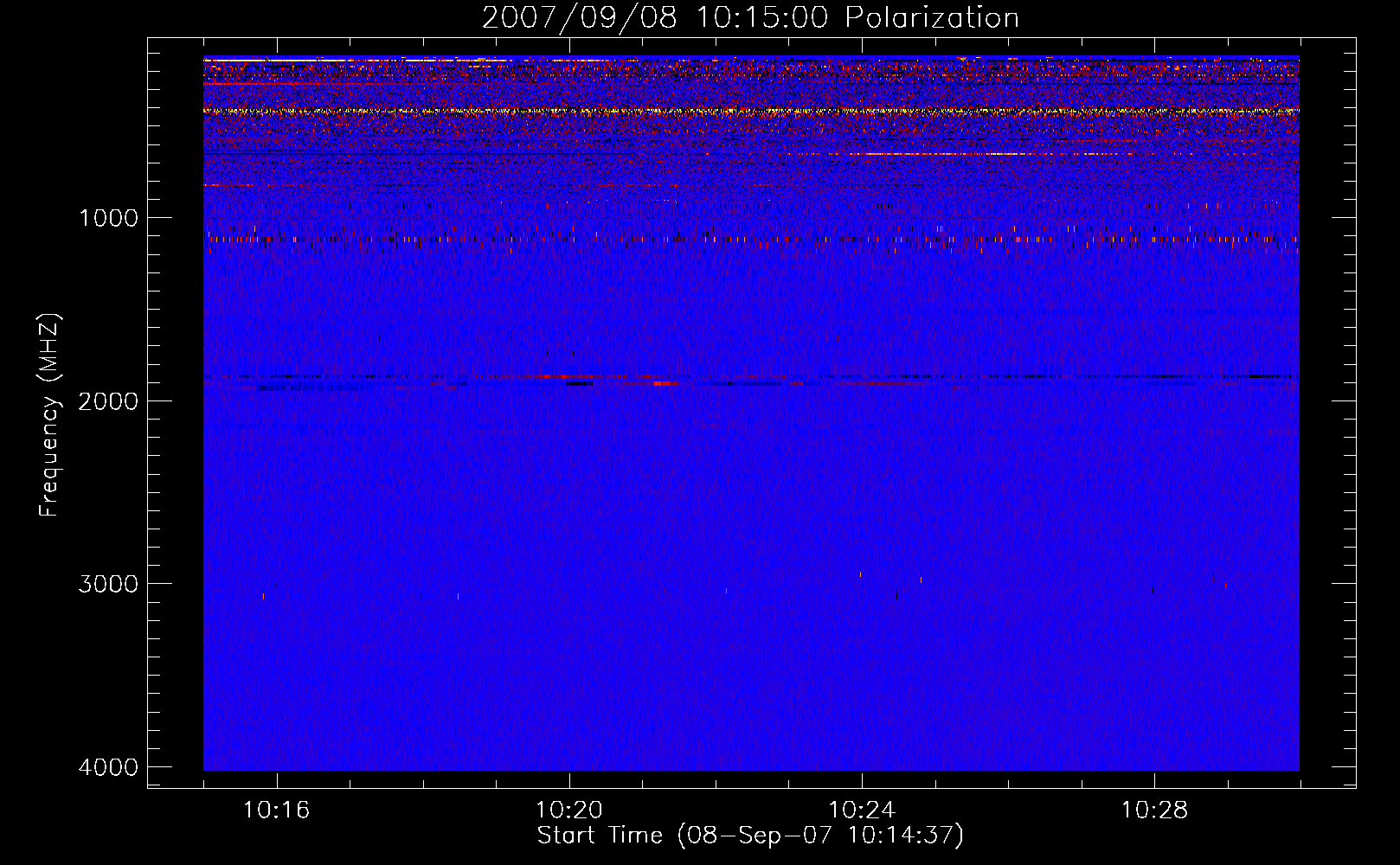The width and height of the screenshot is (1400, 865).
Task: Click the 10:28 time tick label
Action: 1154,811
